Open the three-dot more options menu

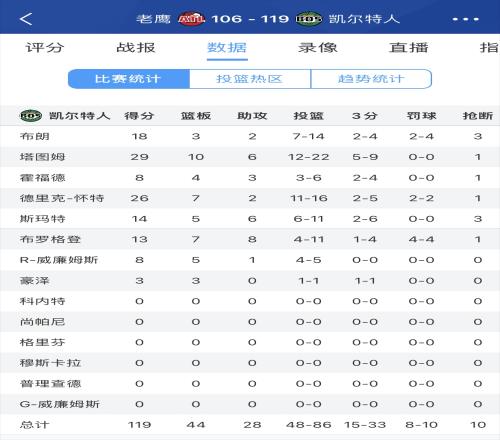pyautogui.click(x=465, y=19)
